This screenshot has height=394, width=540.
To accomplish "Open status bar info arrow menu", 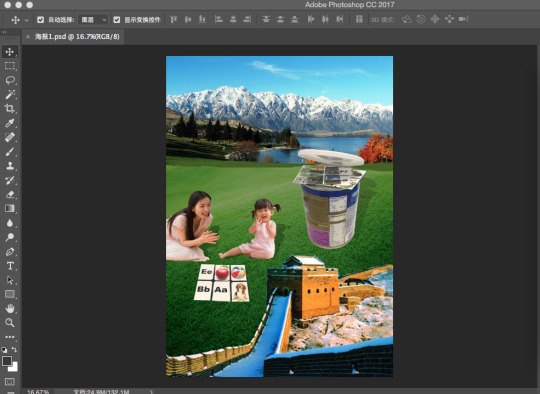I will [151, 392].
